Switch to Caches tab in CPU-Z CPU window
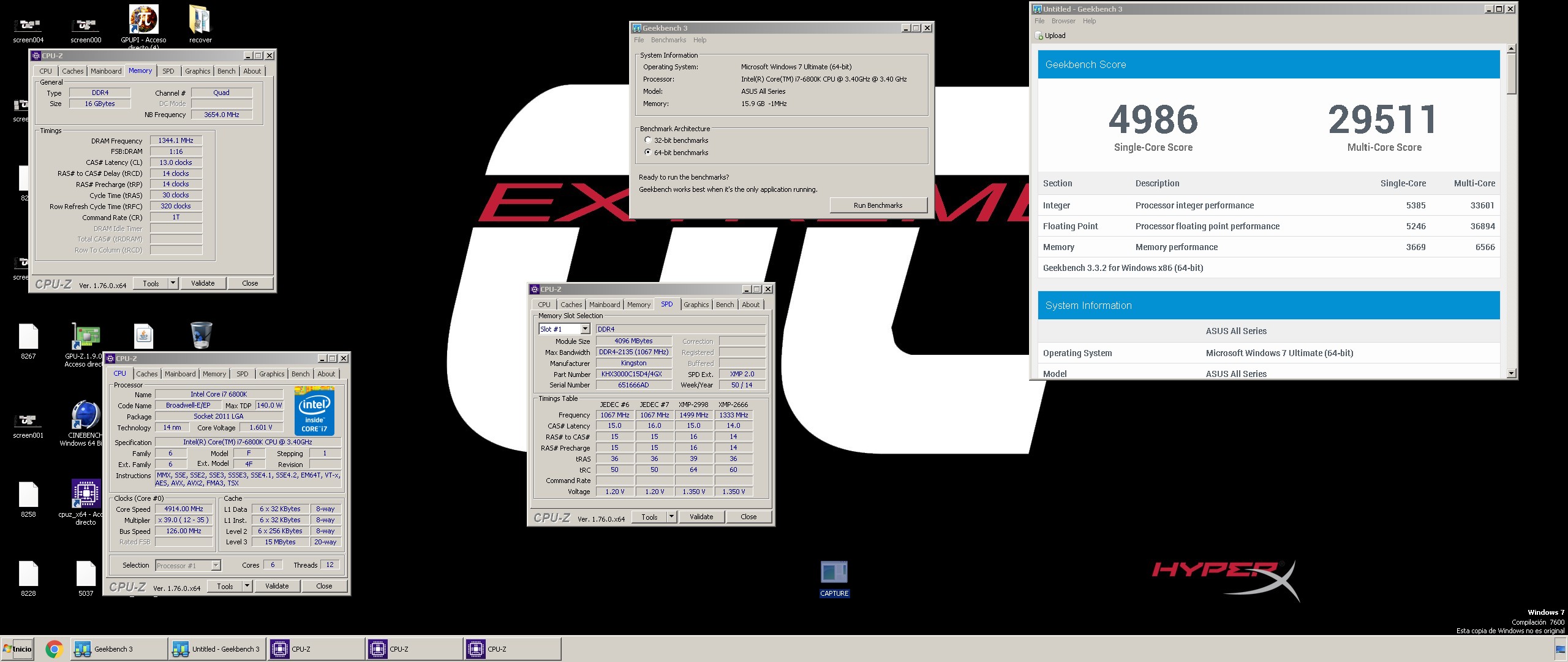 click(x=147, y=374)
